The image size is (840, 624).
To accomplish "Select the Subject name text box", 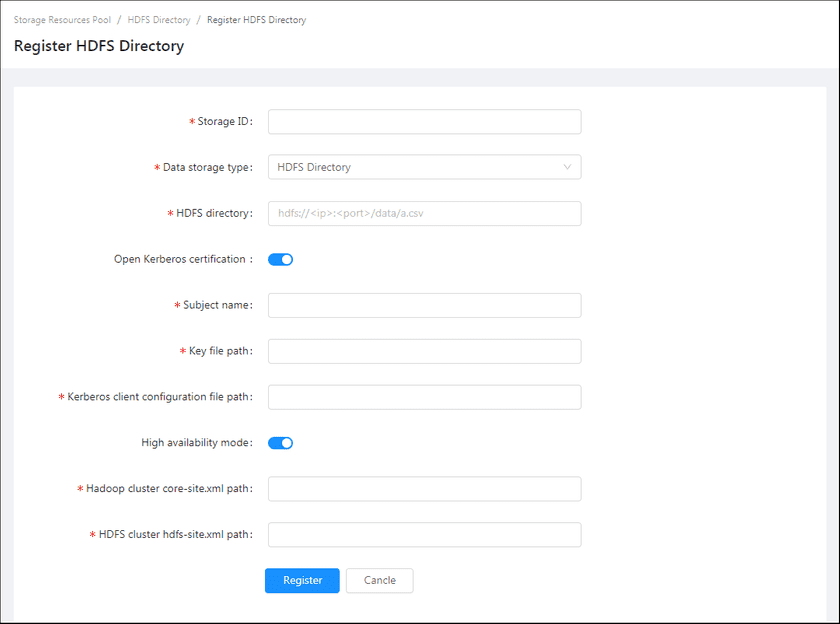I will tap(424, 305).
